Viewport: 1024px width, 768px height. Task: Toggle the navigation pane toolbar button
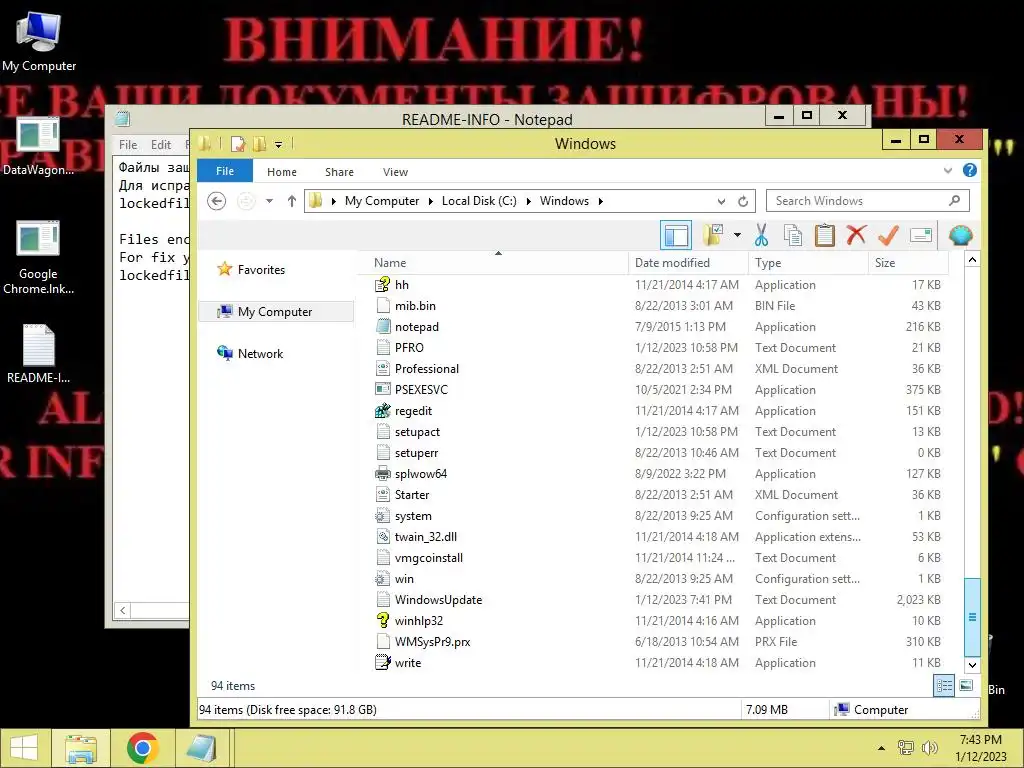coord(676,235)
